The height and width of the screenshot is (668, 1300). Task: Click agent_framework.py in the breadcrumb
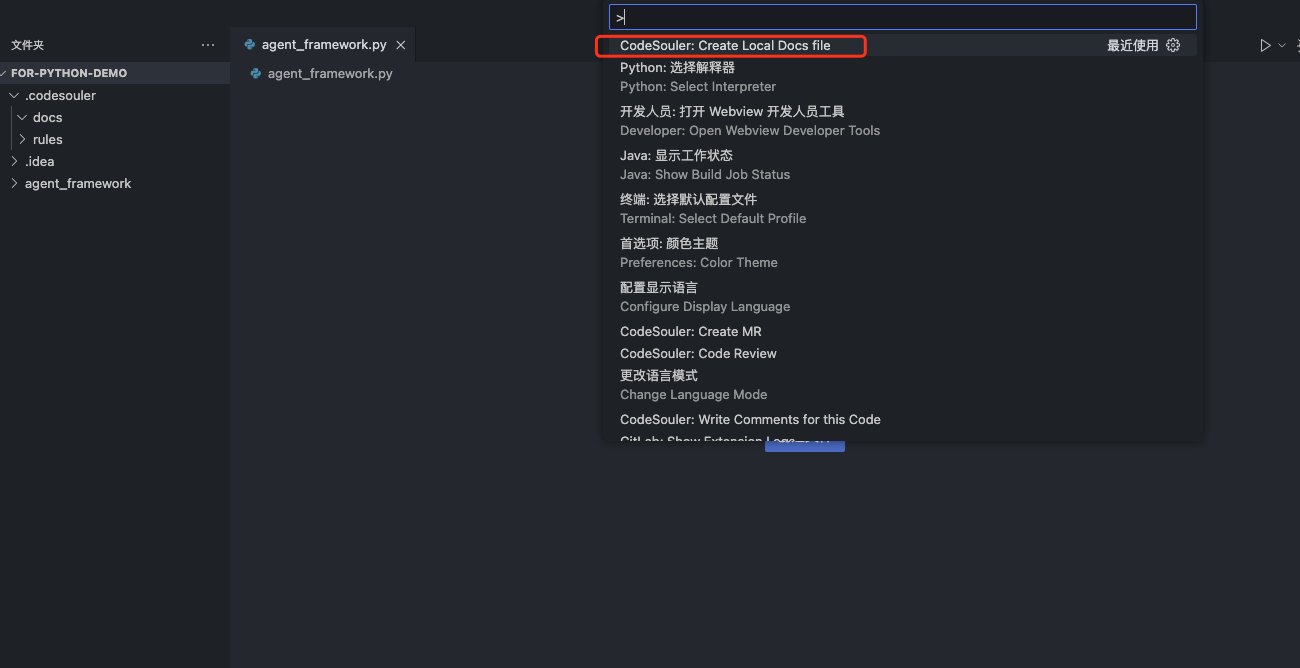[330, 73]
